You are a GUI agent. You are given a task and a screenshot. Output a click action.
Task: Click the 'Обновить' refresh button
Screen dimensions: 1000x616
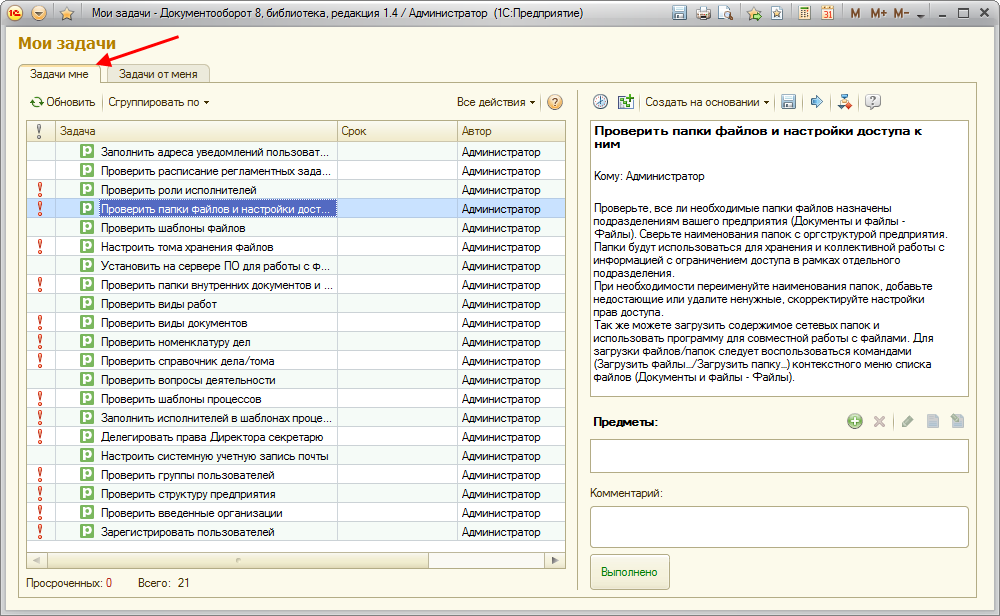[x=62, y=102]
